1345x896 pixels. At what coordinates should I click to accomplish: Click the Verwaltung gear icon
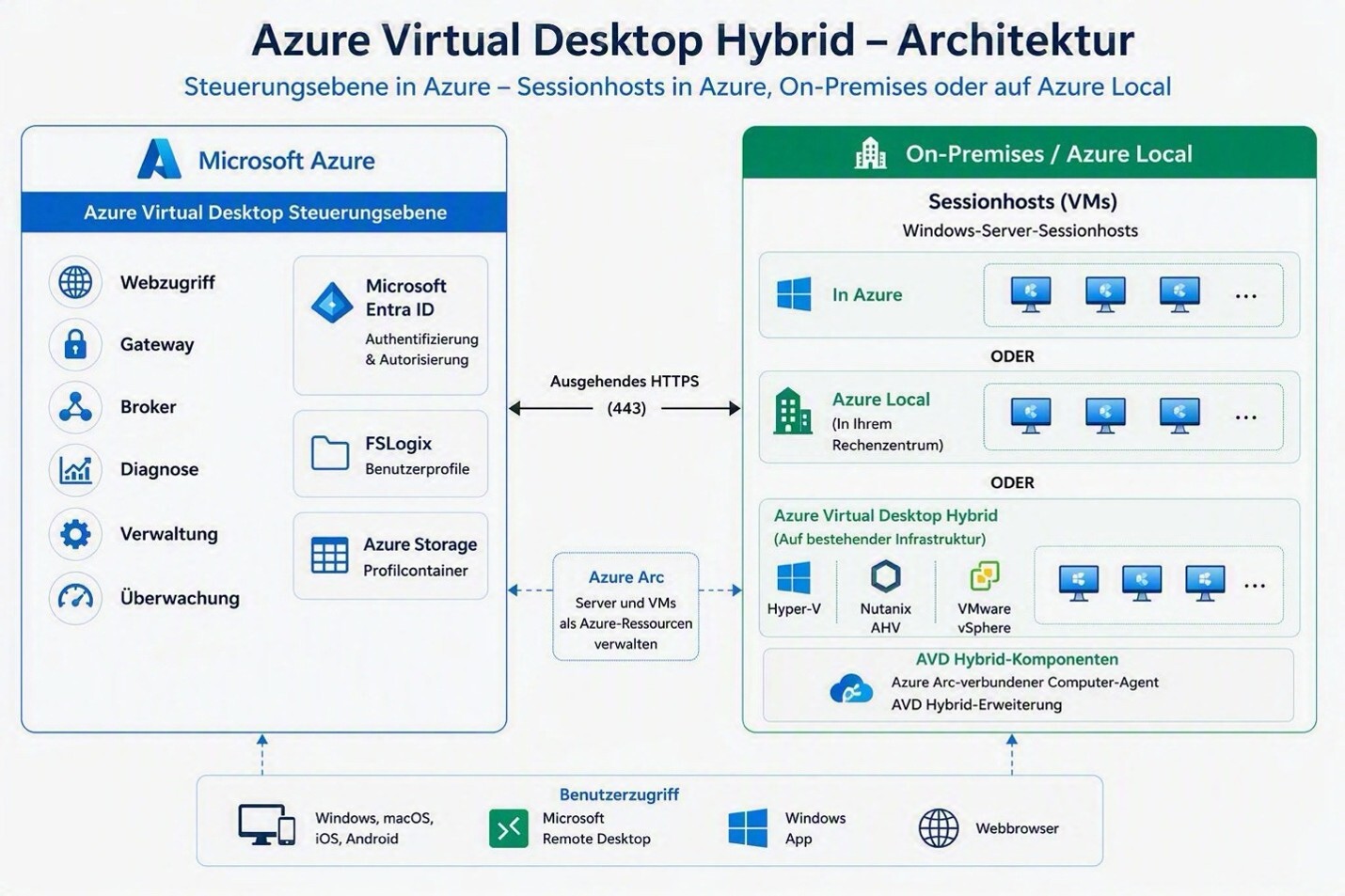tap(75, 534)
